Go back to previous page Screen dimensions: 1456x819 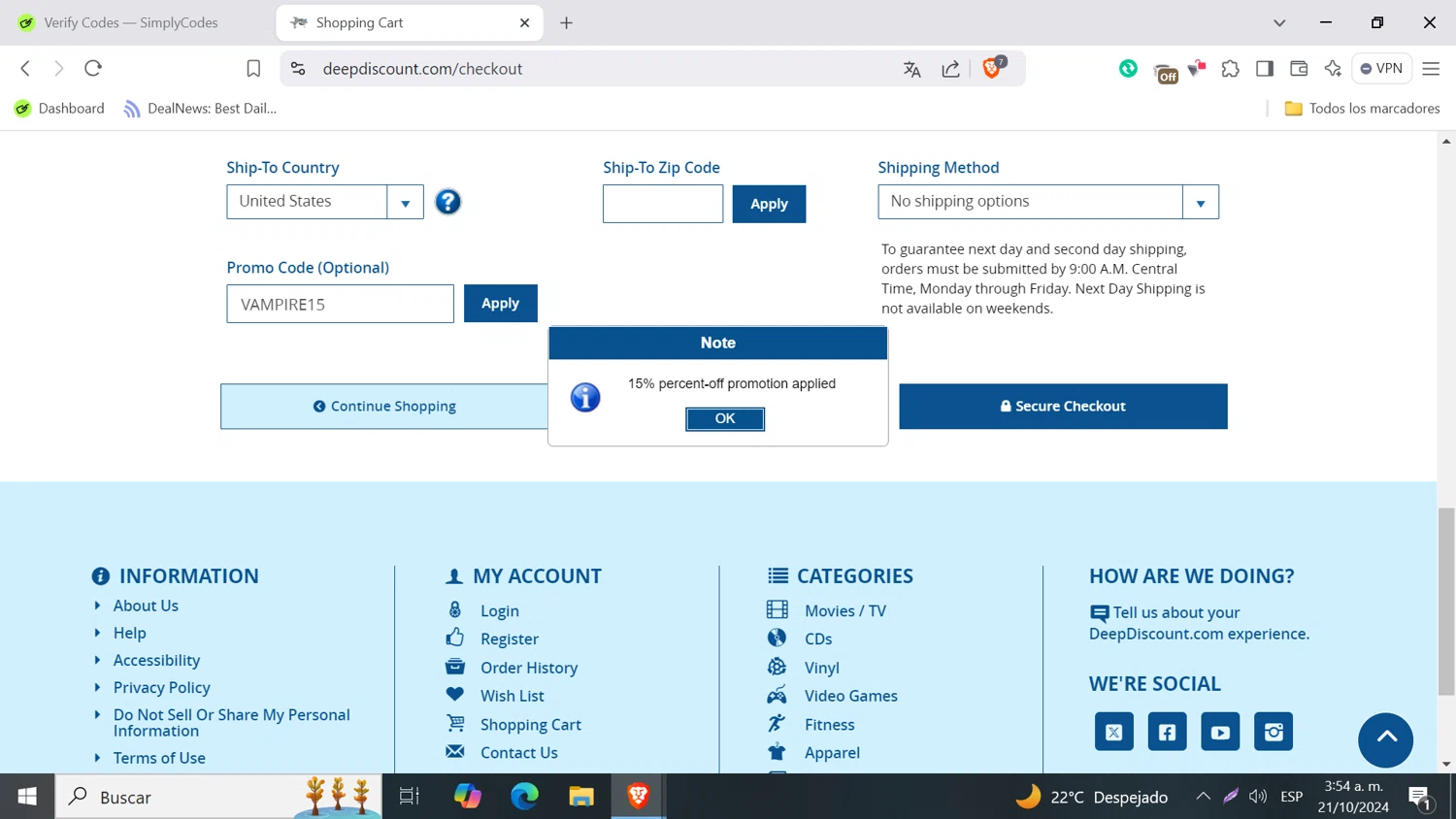26,68
